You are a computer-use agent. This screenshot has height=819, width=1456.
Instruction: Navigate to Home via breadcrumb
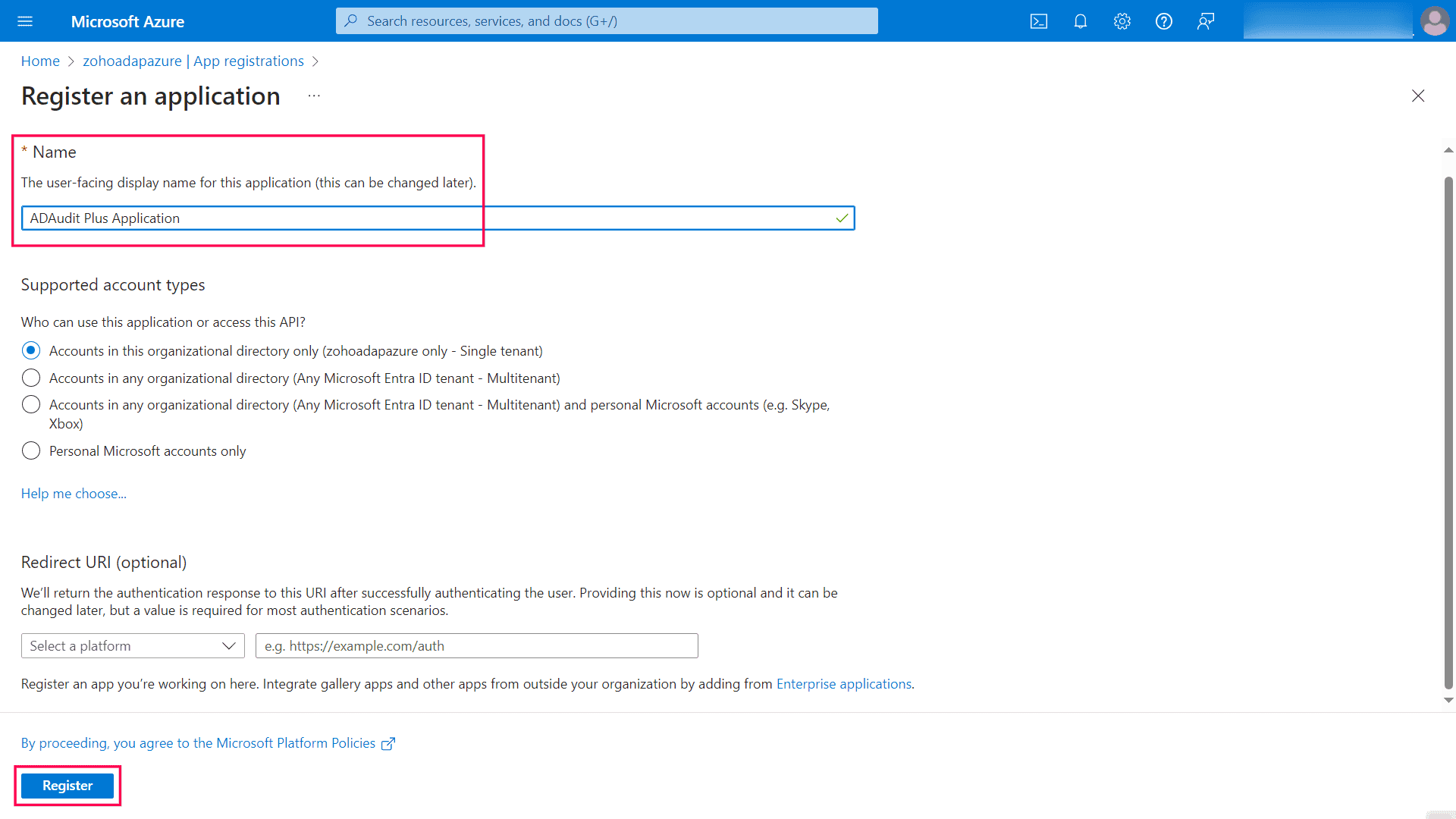pyautogui.click(x=40, y=61)
